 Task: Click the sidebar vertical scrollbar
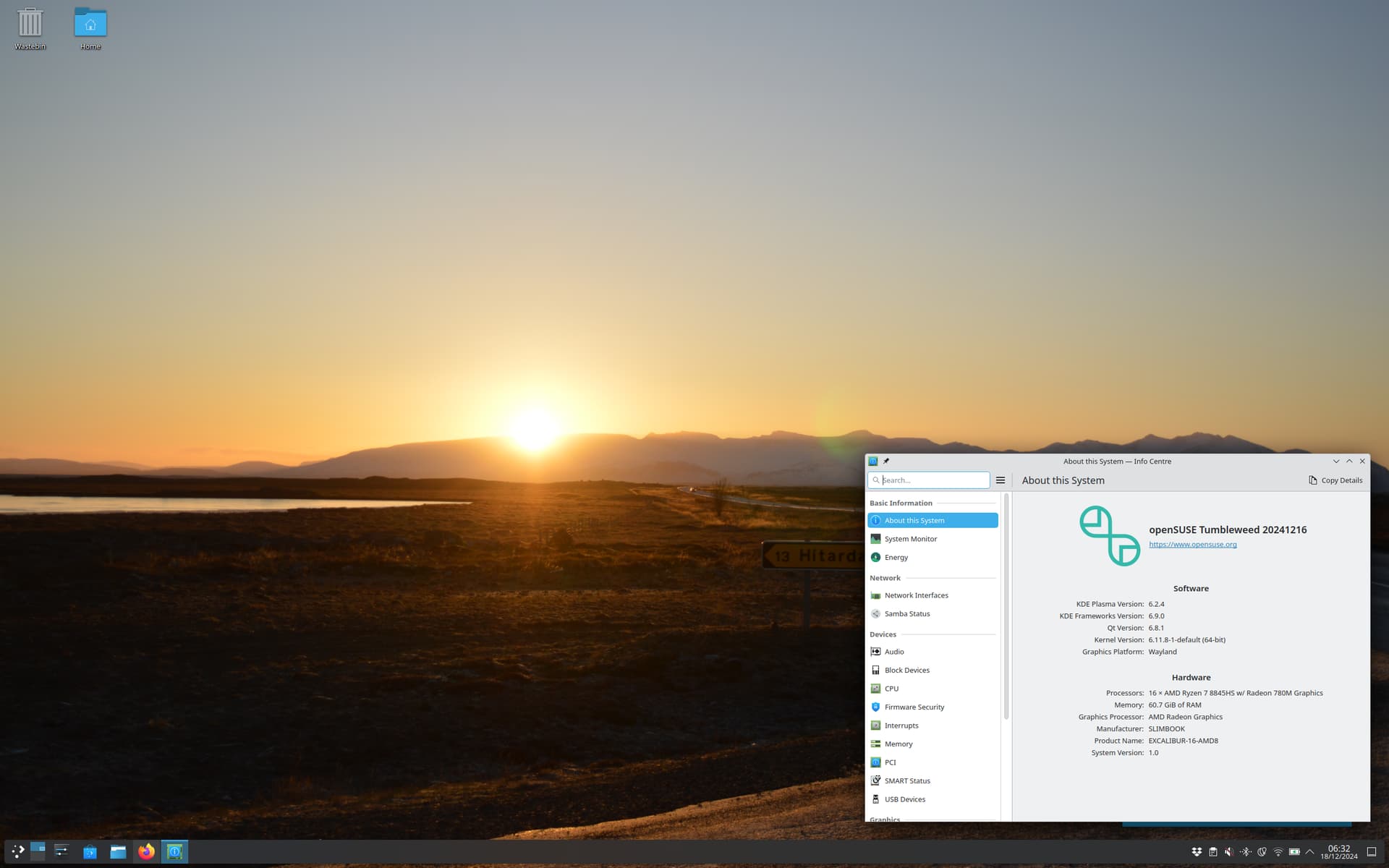[x=1006, y=608]
